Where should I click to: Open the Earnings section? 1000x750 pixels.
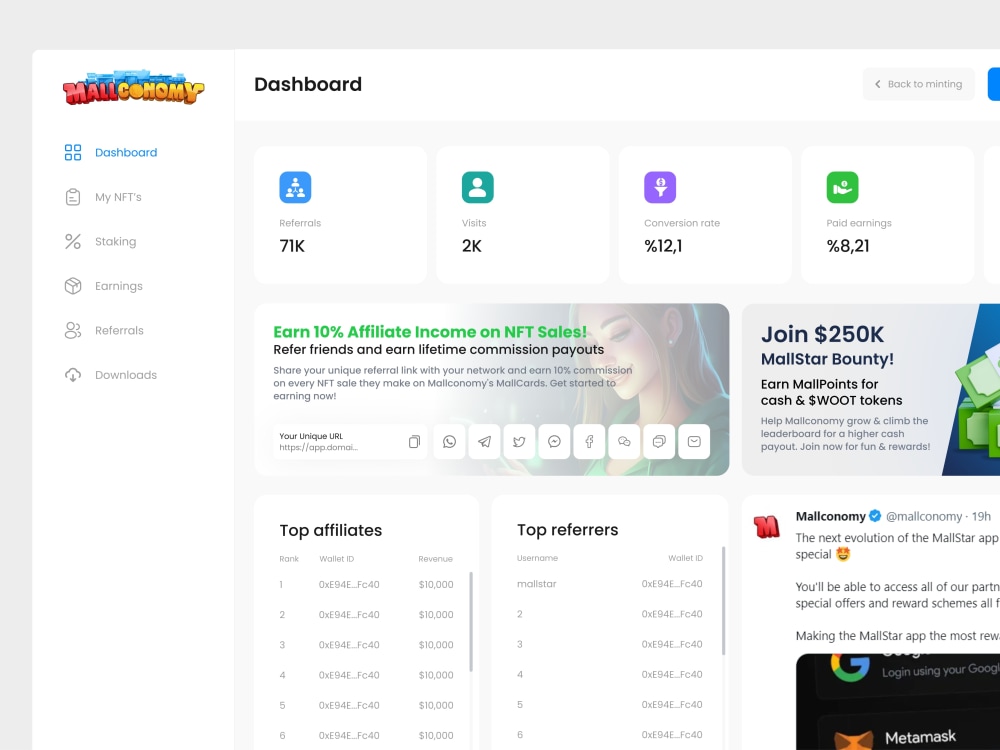coord(103,286)
